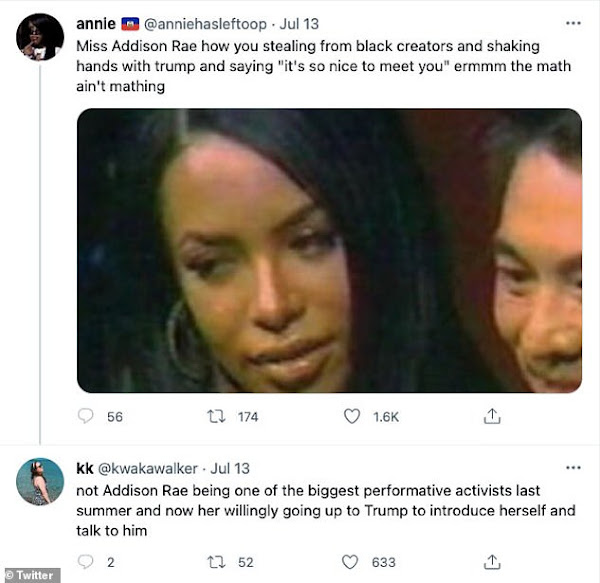Reply to annie's tweet via comment icon
Screen dimensions: 600x583
pyautogui.click(x=85, y=416)
